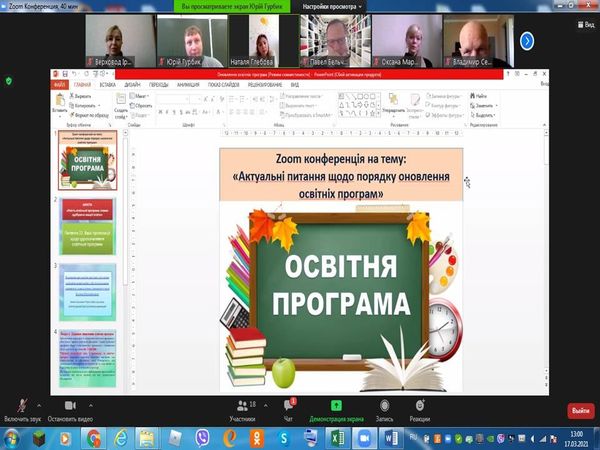
Task: Click the red ФАЙЛ file tab
Action: (x=60, y=85)
